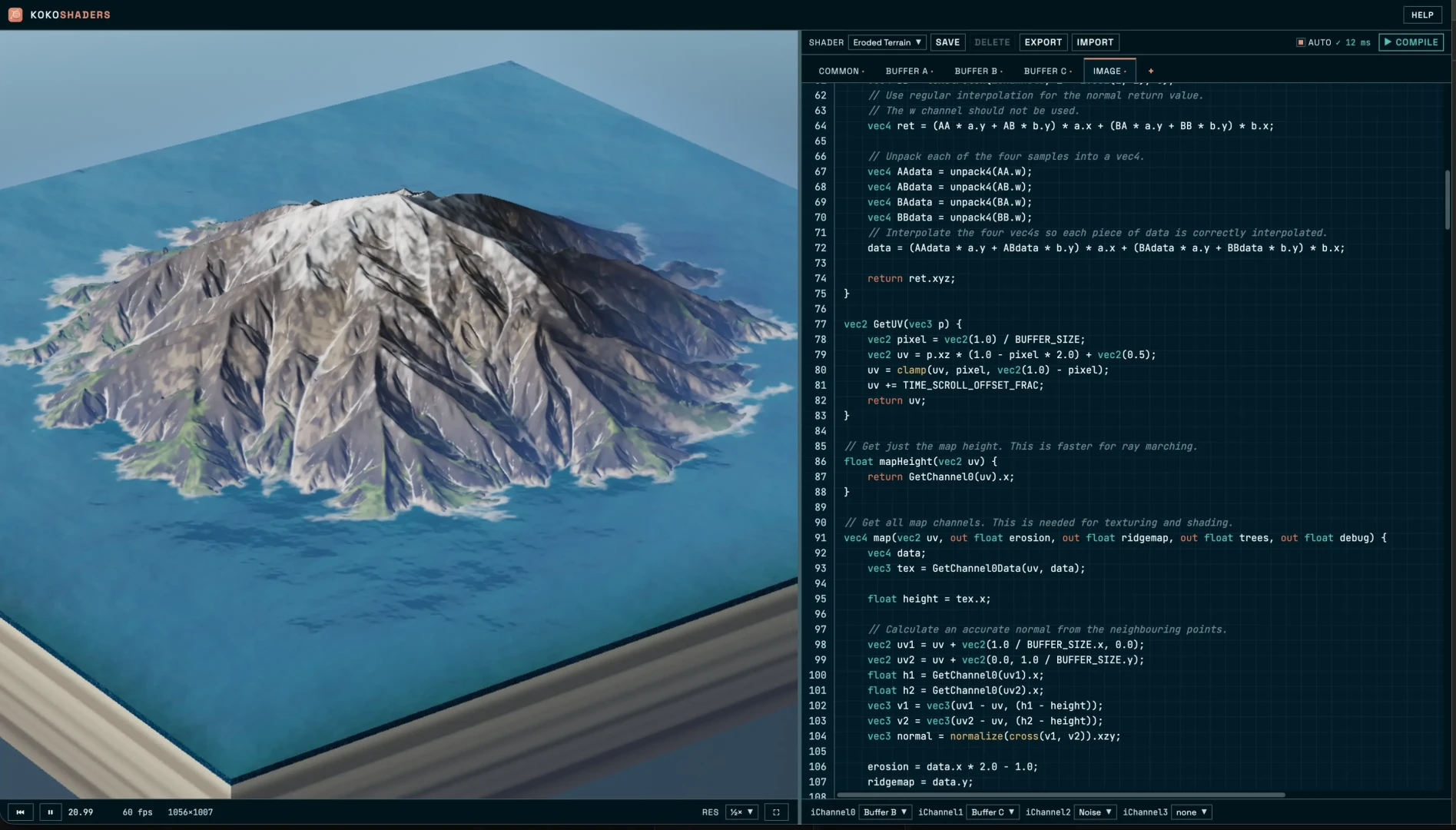The height and width of the screenshot is (830, 1456).
Task: Click 'uv += TIME_SCROLL_OFFSET_FRAC;' line
Action: [x=956, y=385]
